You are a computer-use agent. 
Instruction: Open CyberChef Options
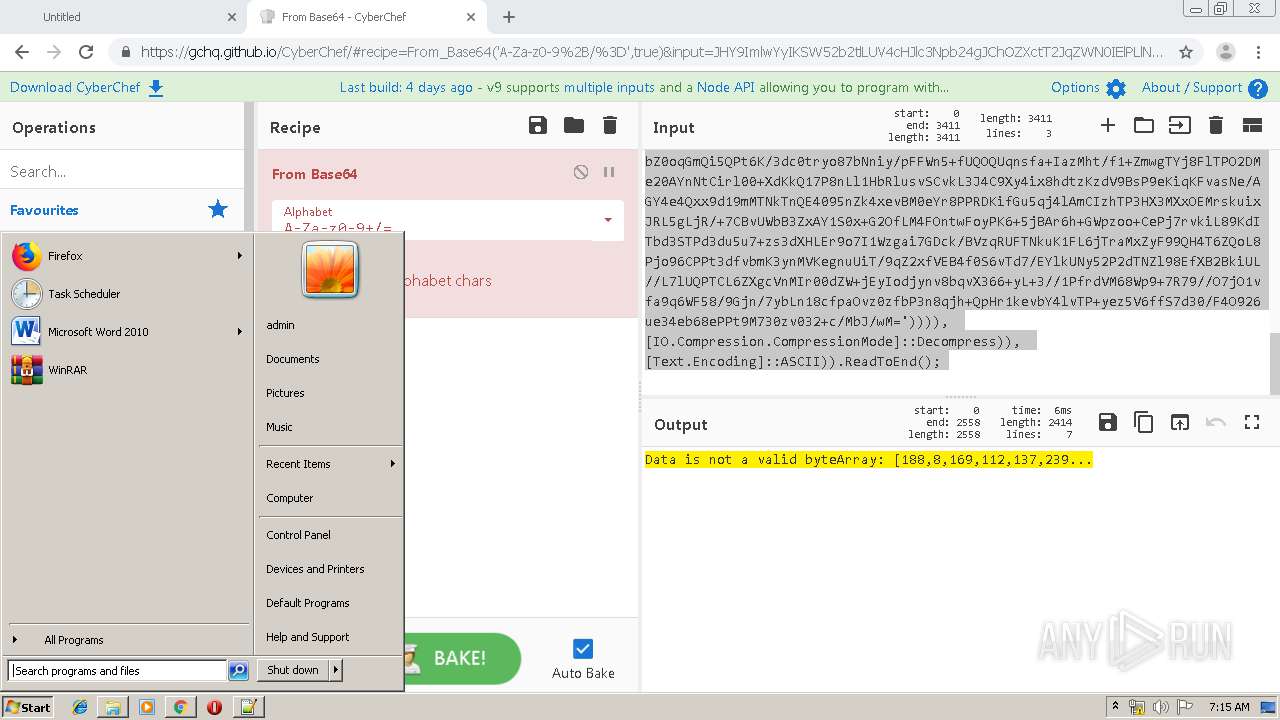(1088, 87)
